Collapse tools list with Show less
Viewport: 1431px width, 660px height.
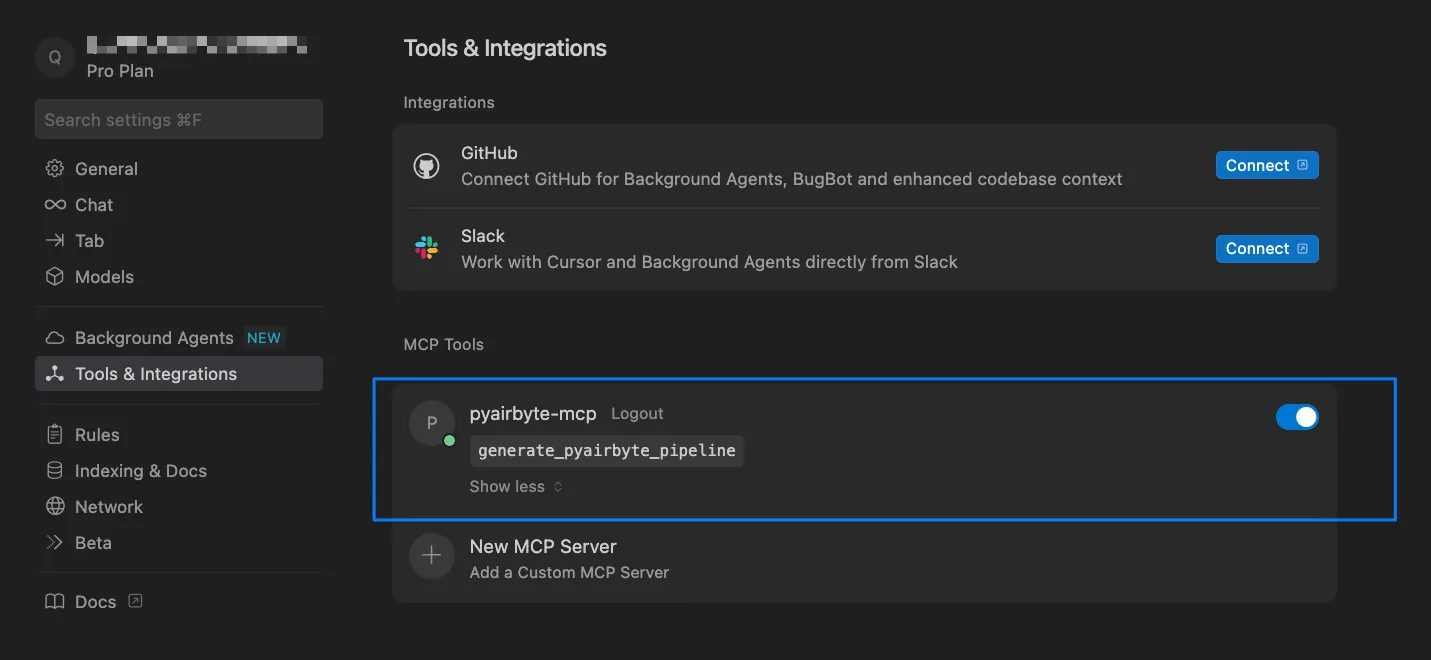point(516,487)
